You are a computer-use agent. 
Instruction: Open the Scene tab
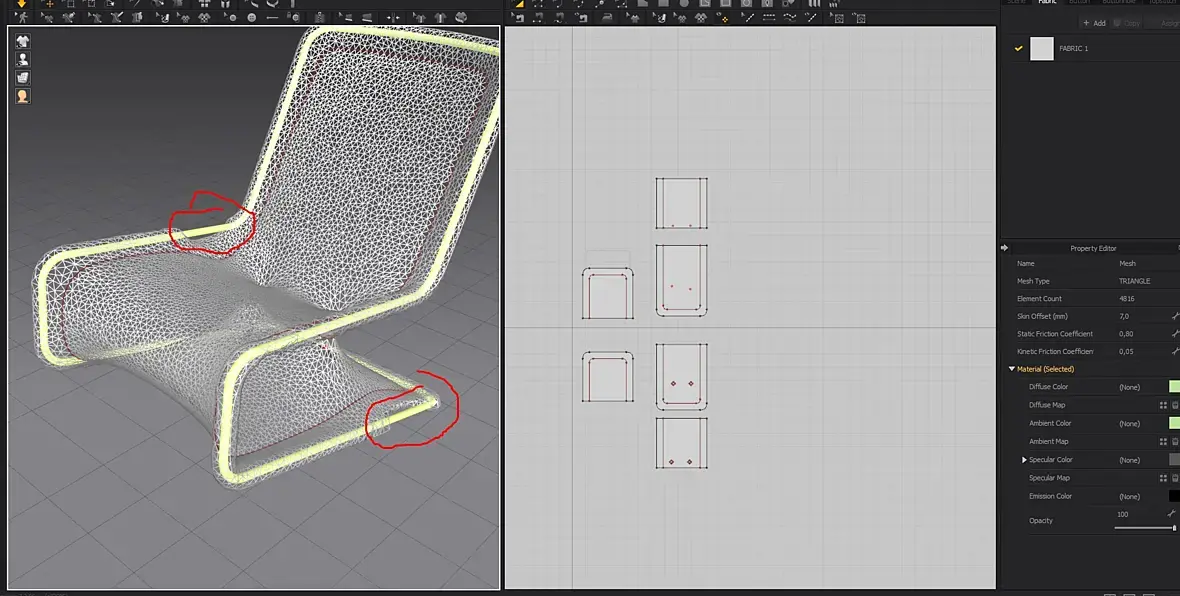(1016, 2)
